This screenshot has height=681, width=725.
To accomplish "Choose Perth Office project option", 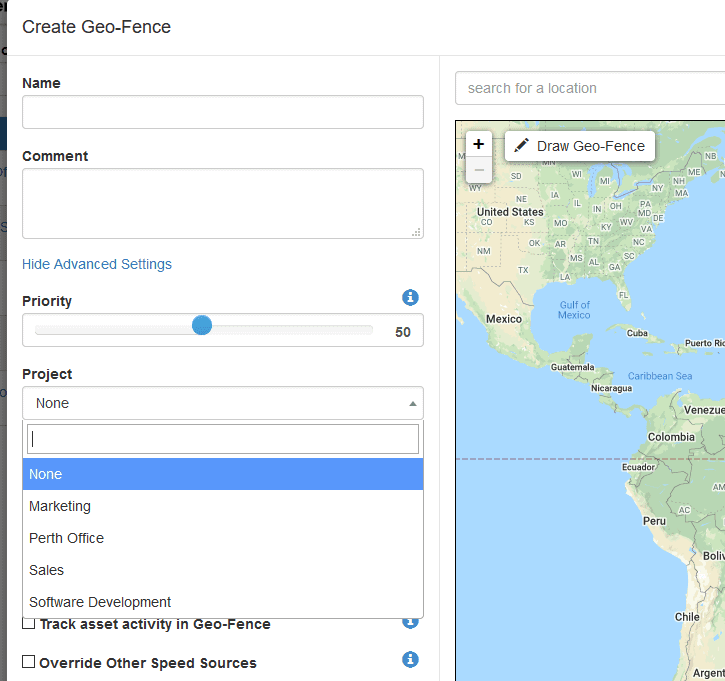I will click(x=223, y=538).
